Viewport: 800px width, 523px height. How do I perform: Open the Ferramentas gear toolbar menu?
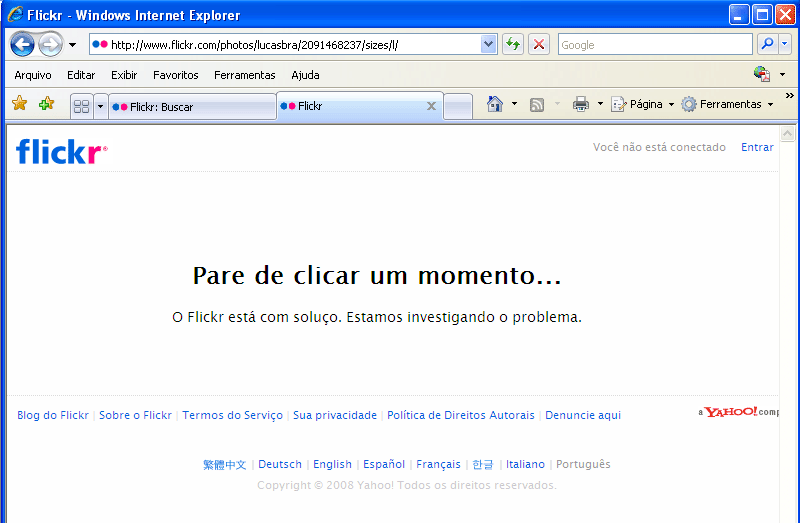point(728,104)
